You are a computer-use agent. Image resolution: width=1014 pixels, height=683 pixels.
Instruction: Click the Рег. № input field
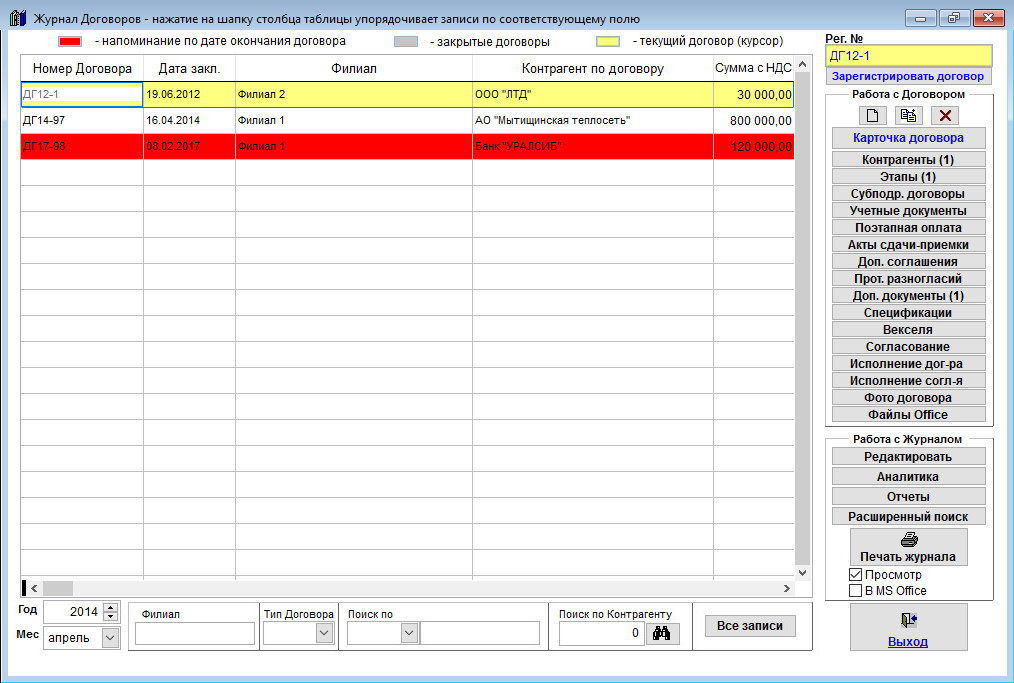[909, 56]
